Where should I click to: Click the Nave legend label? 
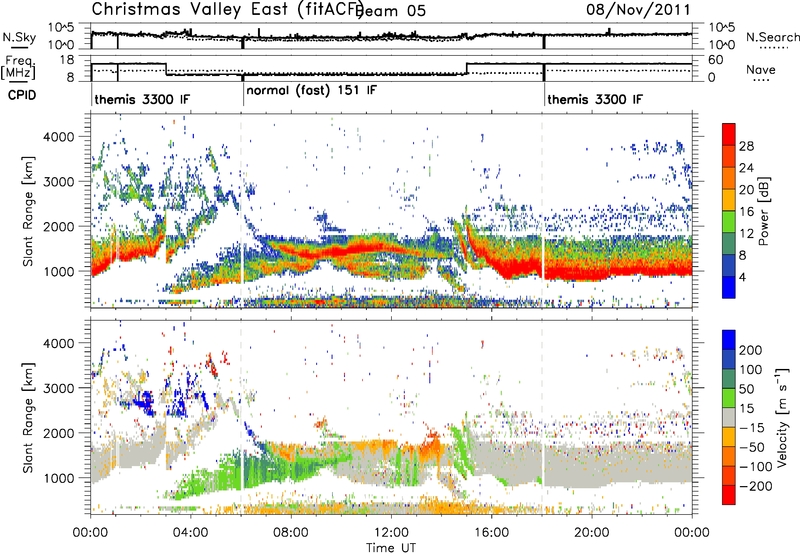pos(761,70)
